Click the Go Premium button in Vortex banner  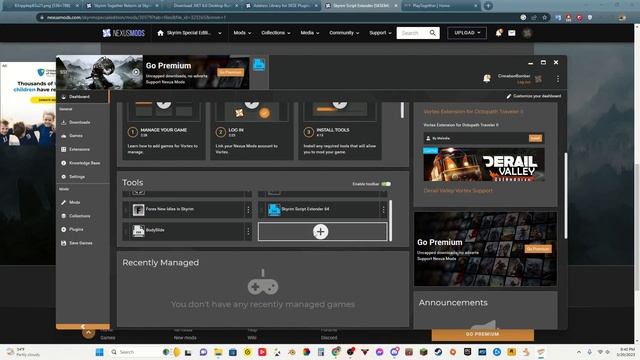[231, 73]
